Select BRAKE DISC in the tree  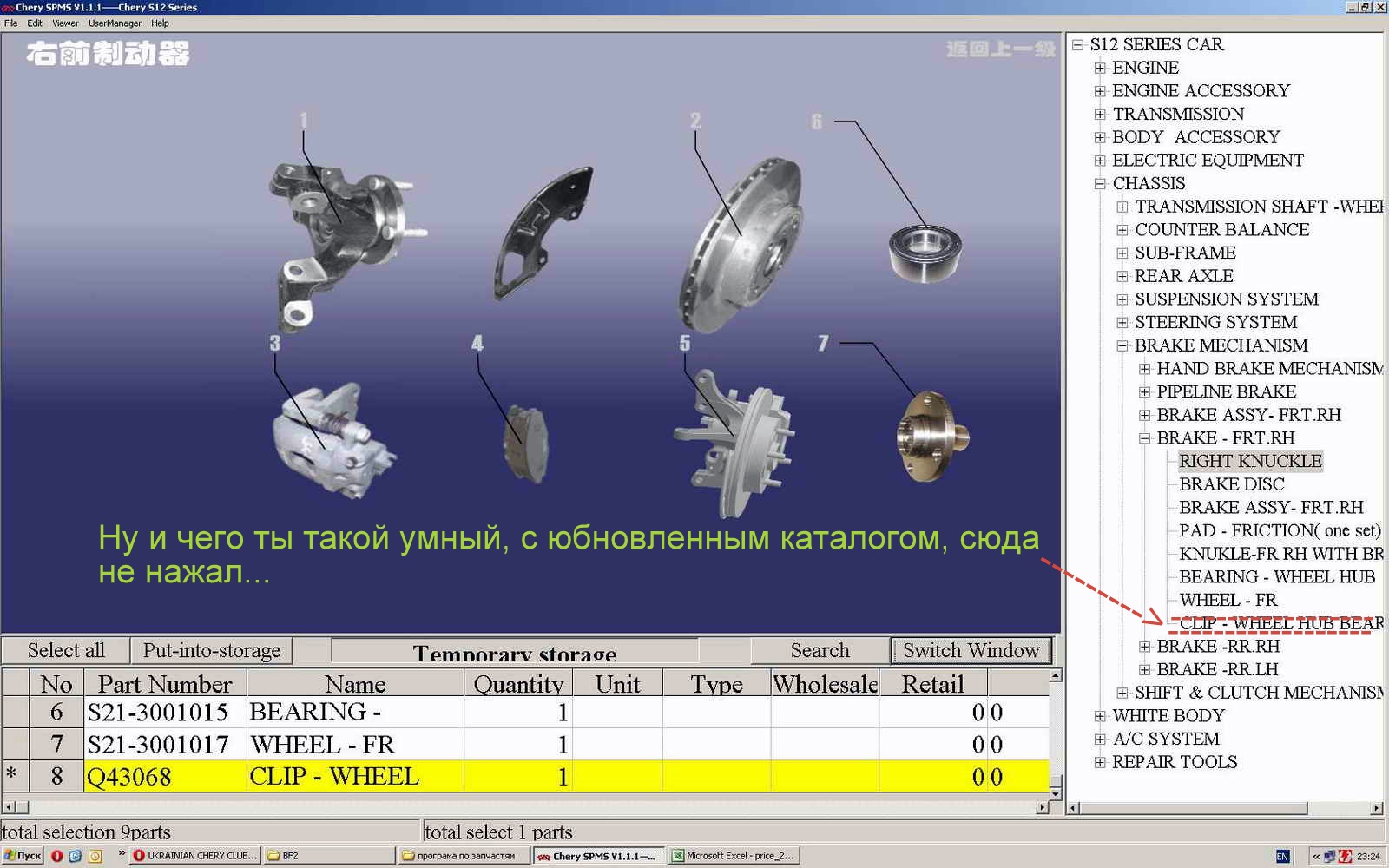click(1231, 484)
